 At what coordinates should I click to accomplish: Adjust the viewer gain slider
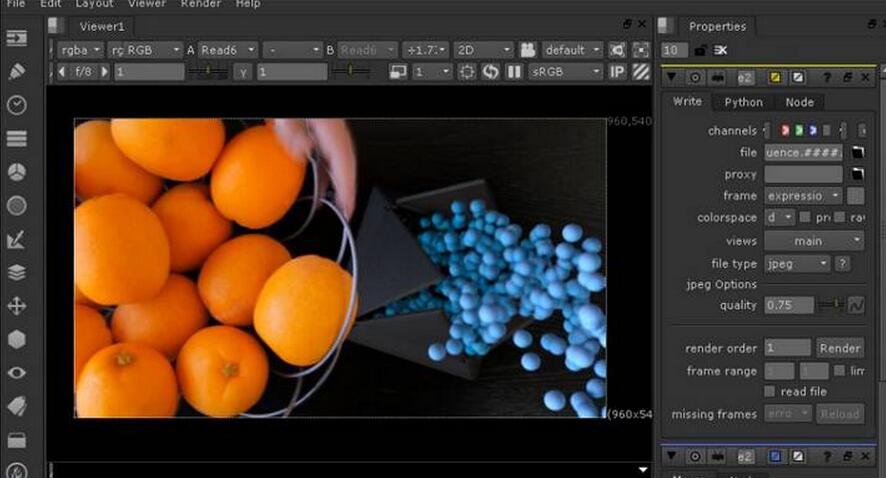coord(207,72)
